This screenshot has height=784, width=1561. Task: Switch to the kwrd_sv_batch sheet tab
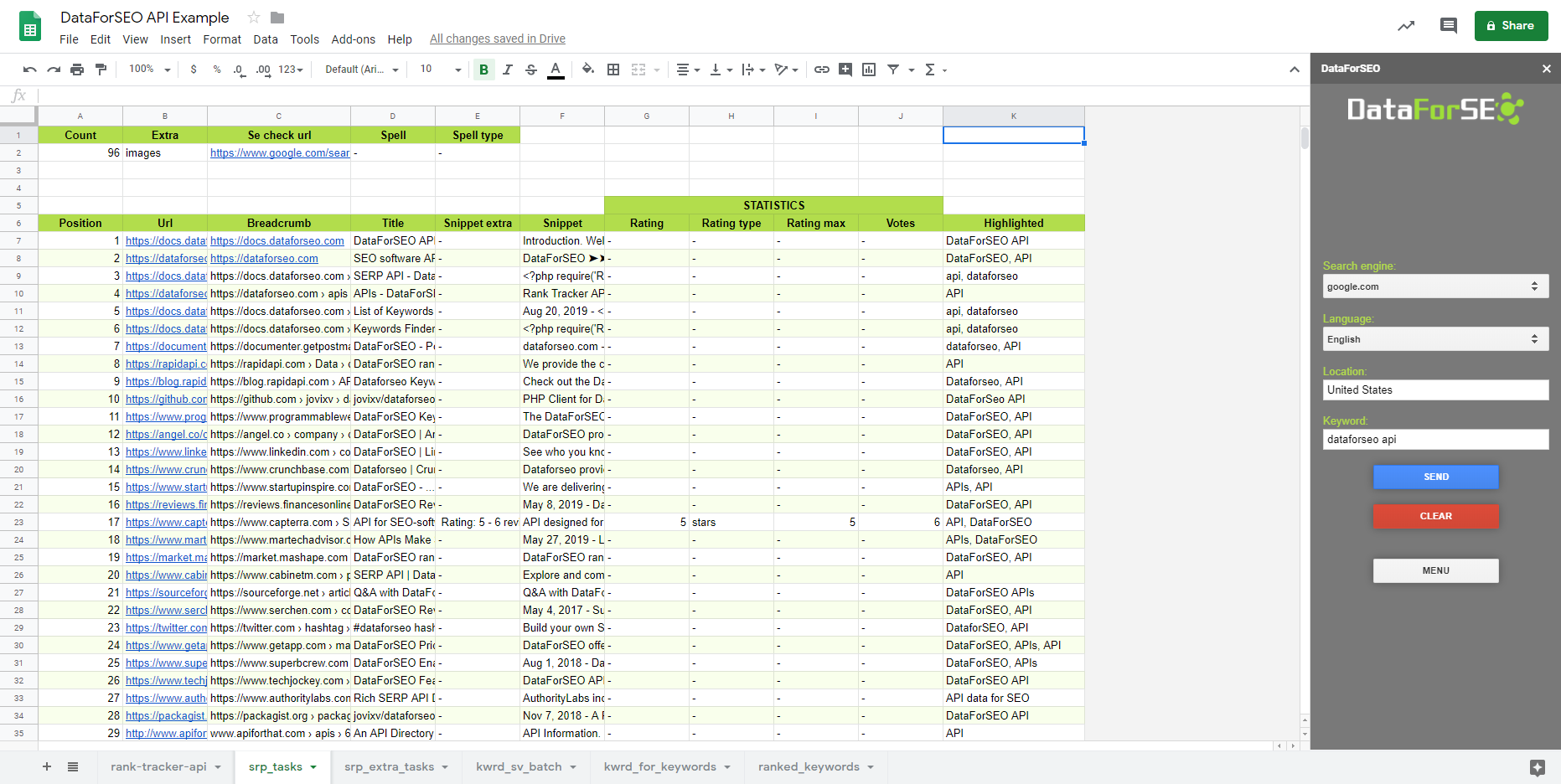pyautogui.click(x=526, y=766)
